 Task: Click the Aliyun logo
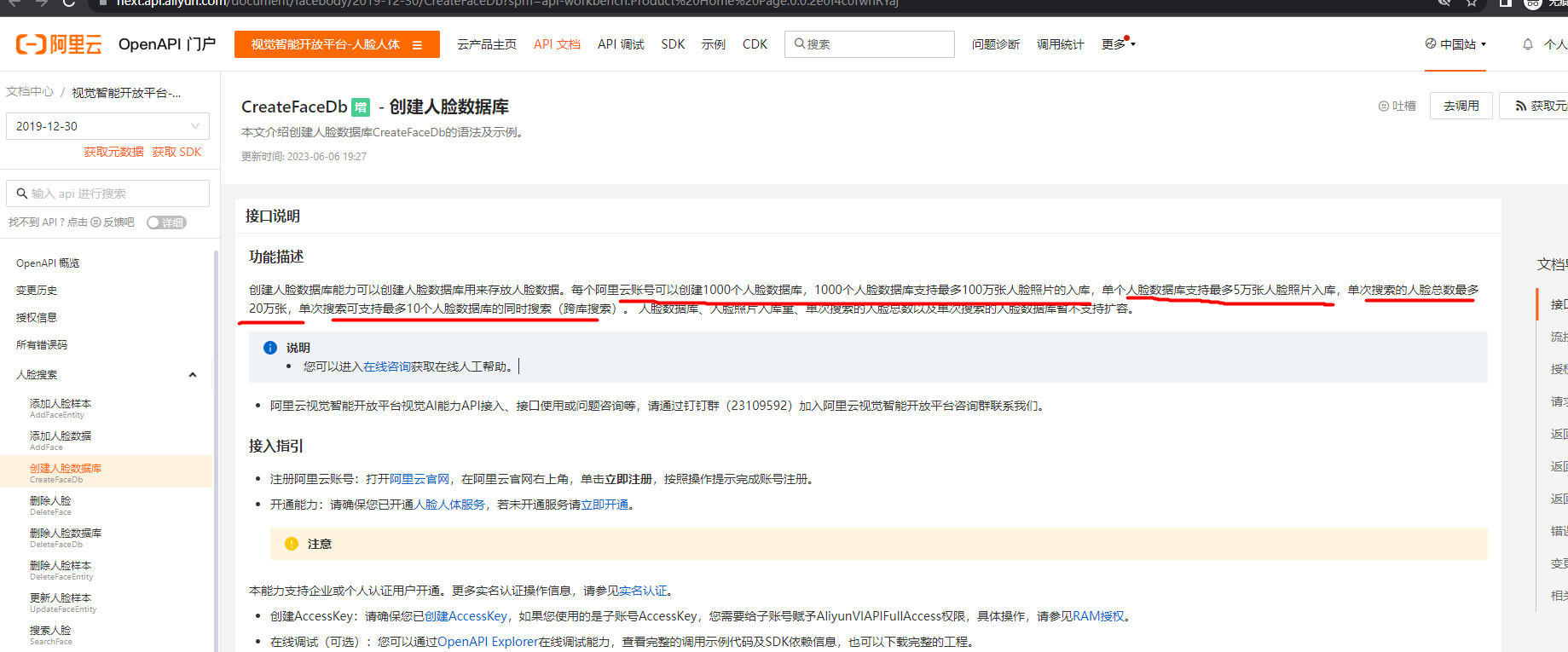[x=59, y=44]
